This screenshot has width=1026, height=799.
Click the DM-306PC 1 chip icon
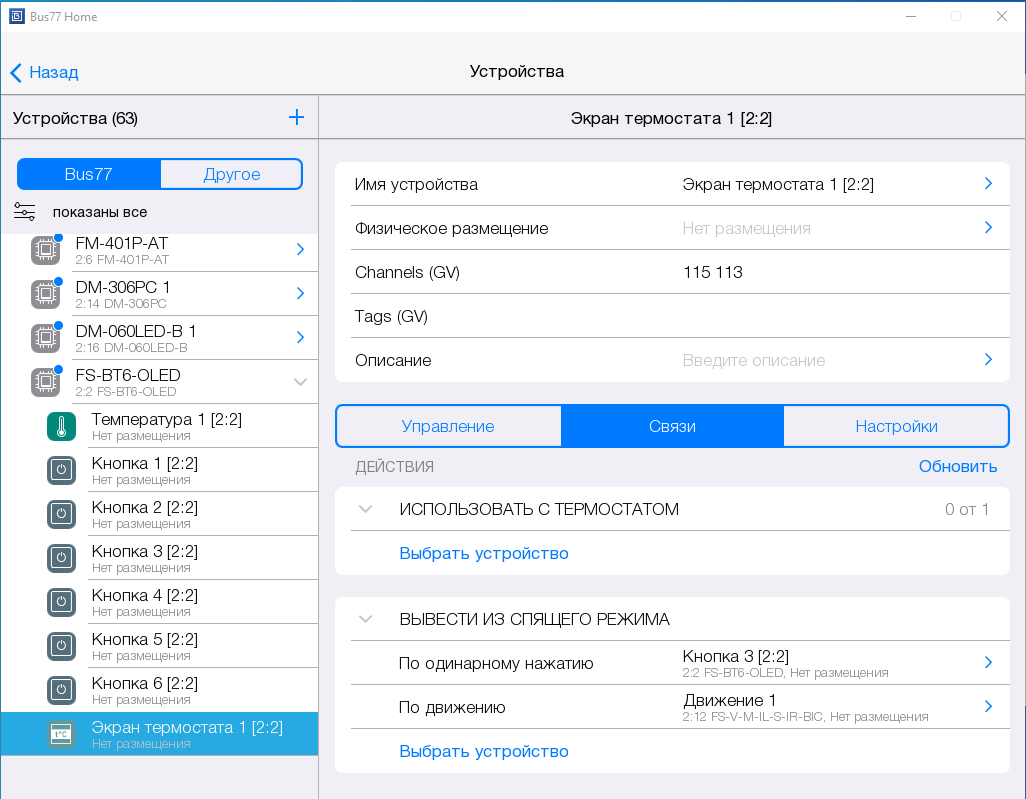click(45, 294)
